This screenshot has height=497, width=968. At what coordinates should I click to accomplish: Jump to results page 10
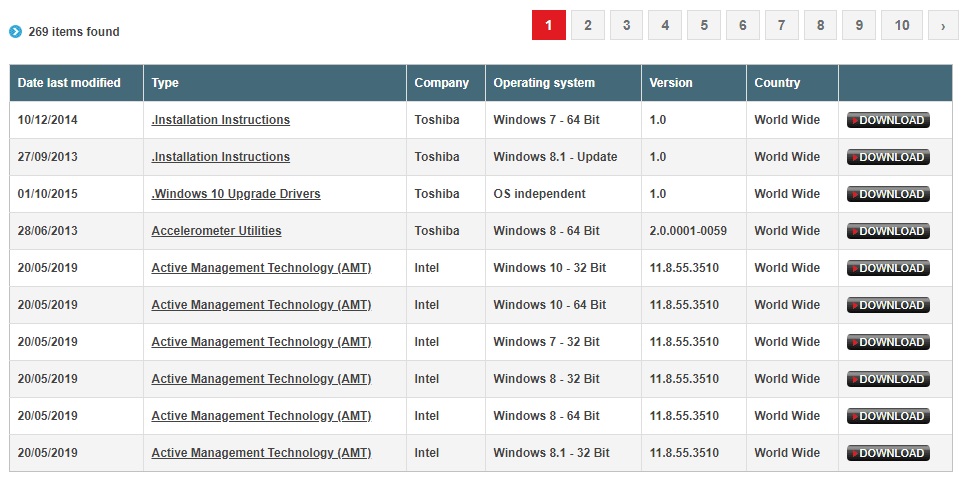901,25
